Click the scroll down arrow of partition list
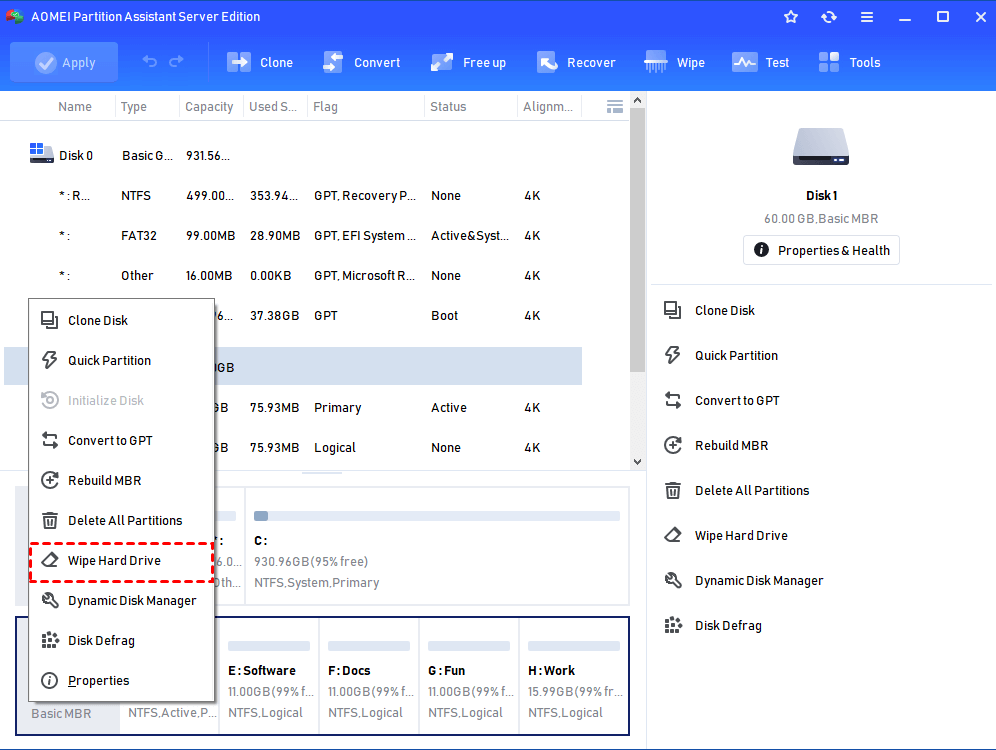This screenshot has height=750, width=996. pyautogui.click(x=638, y=462)
